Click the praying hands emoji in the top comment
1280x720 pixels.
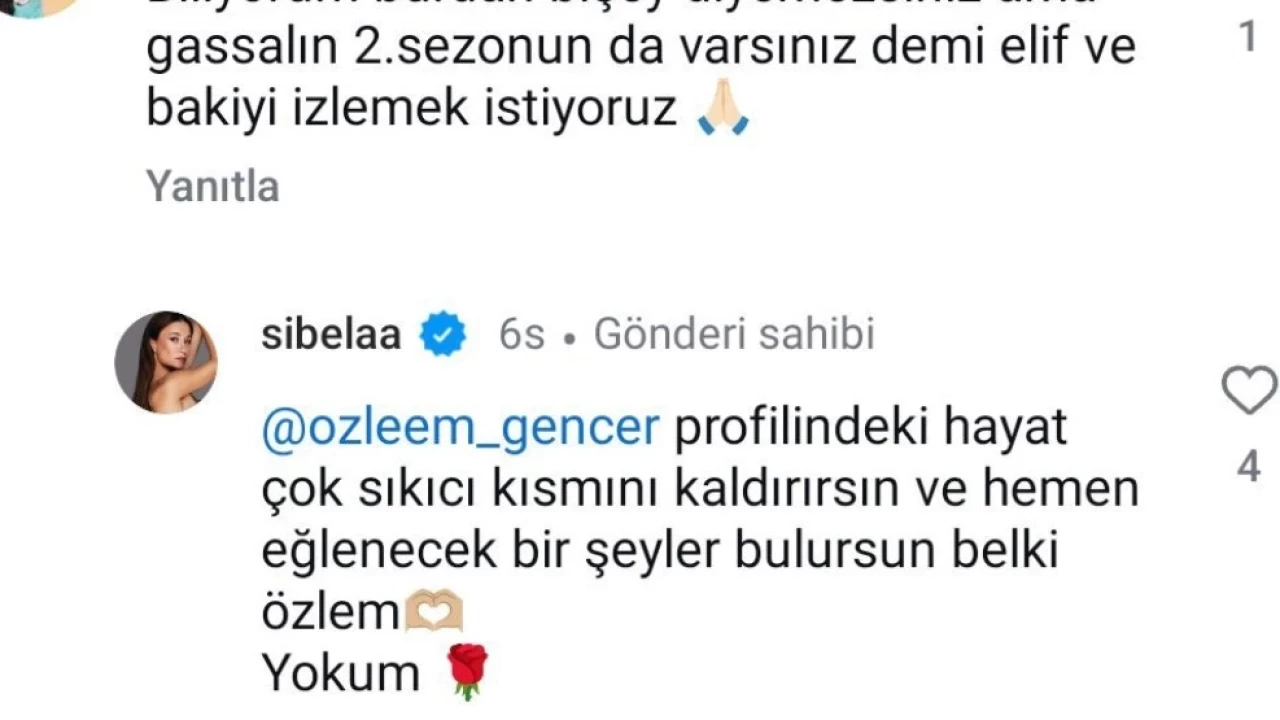(x=722, y=109)
